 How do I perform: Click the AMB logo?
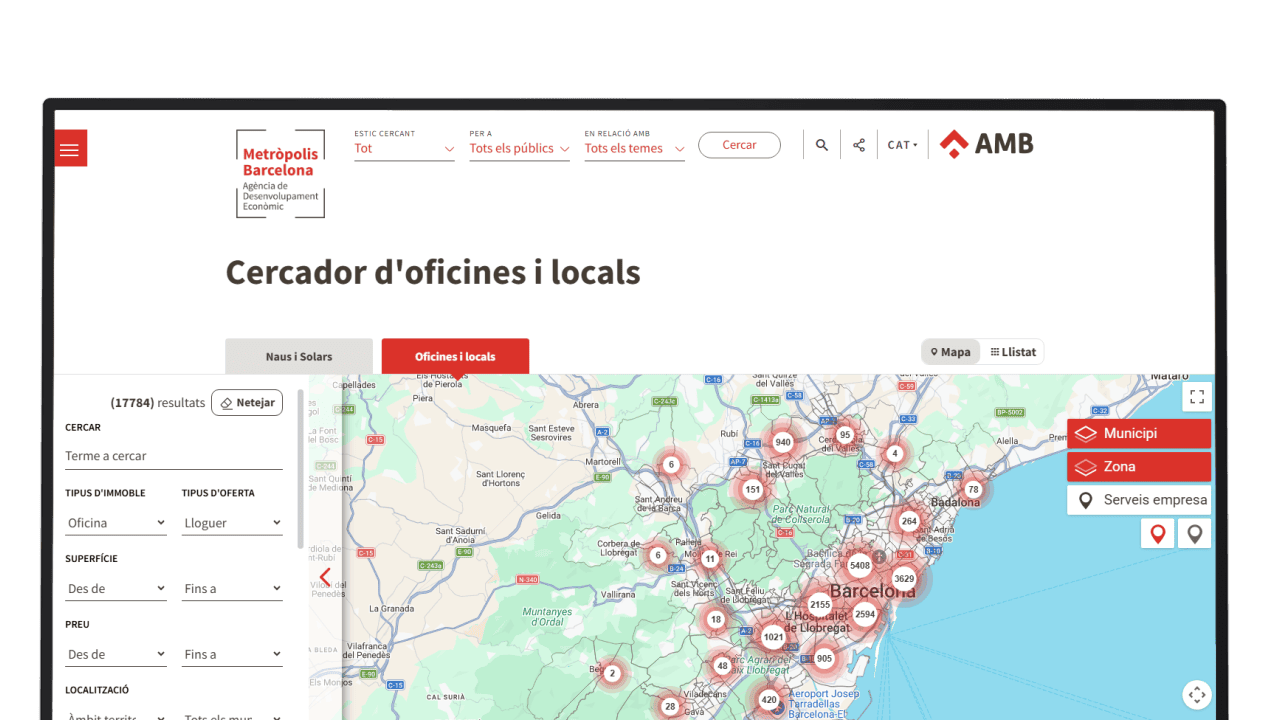pyautogui.click(x=986, y=144)
